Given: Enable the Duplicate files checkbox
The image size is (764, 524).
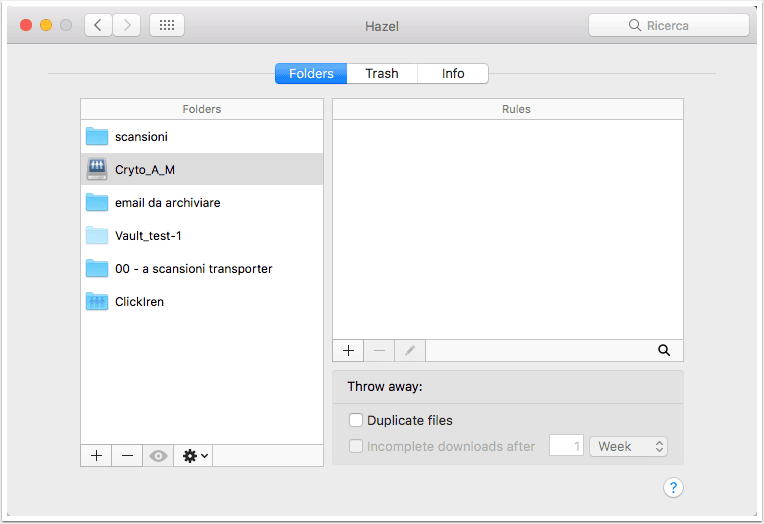Looking at the screenshot, I should pos(356,420).
